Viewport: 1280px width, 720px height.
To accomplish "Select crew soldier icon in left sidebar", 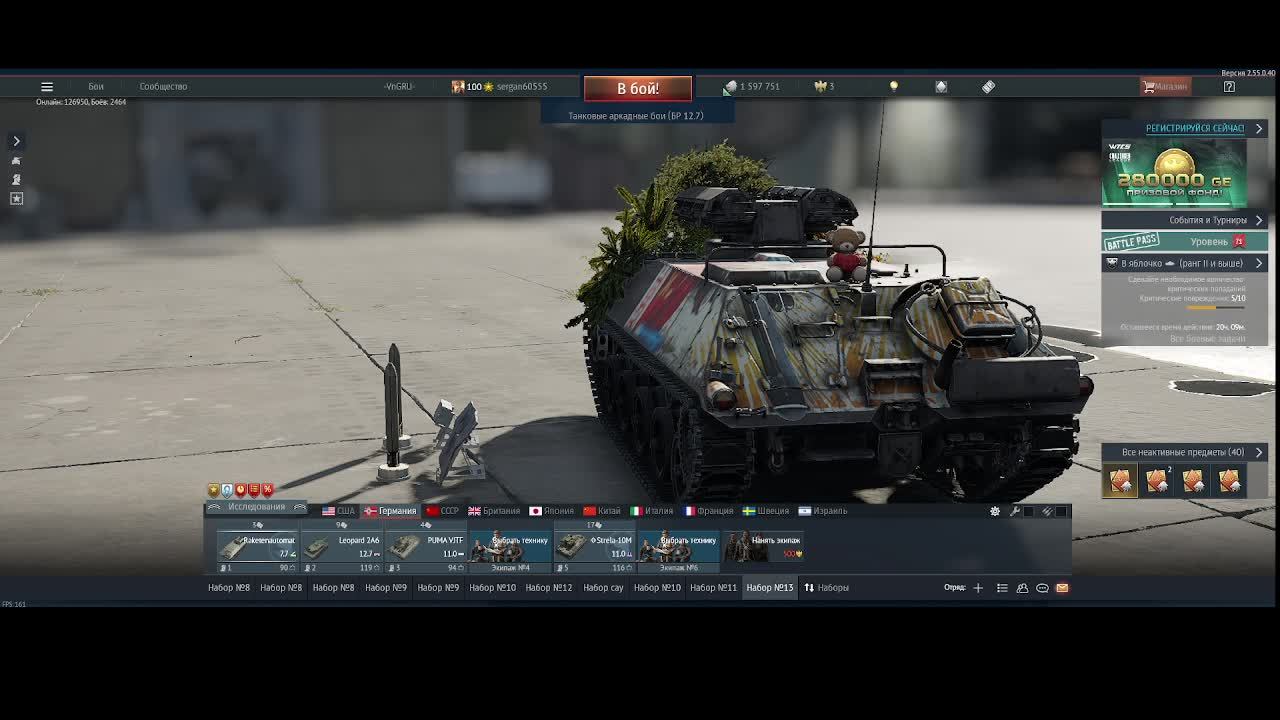I will (x=16, y=179).
